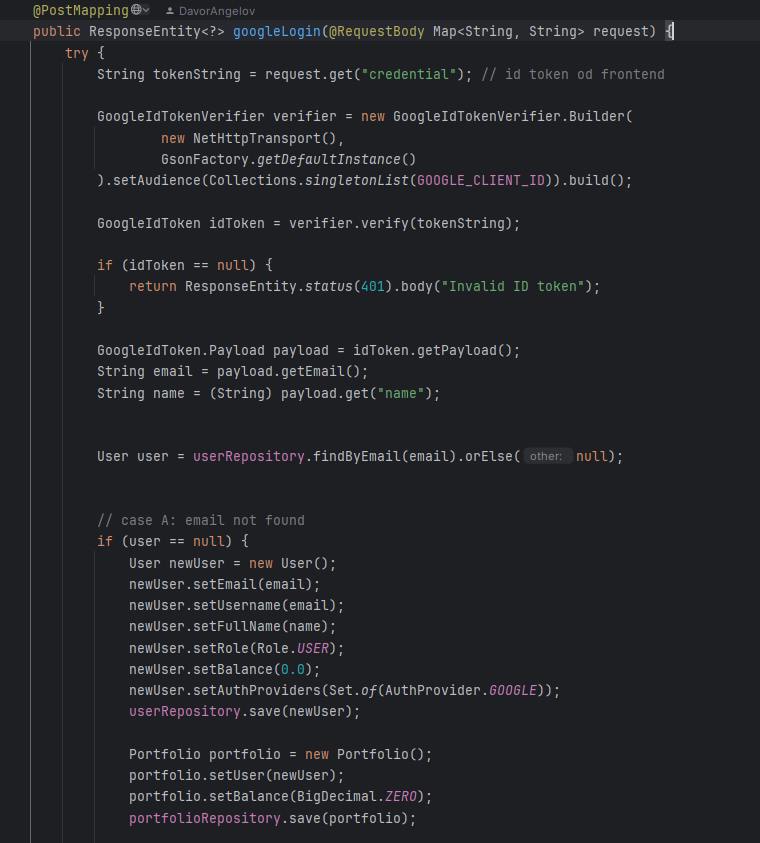Click the findByEmail method call
The height and width of the screenshot is (843, 760).
click(357, 456)
